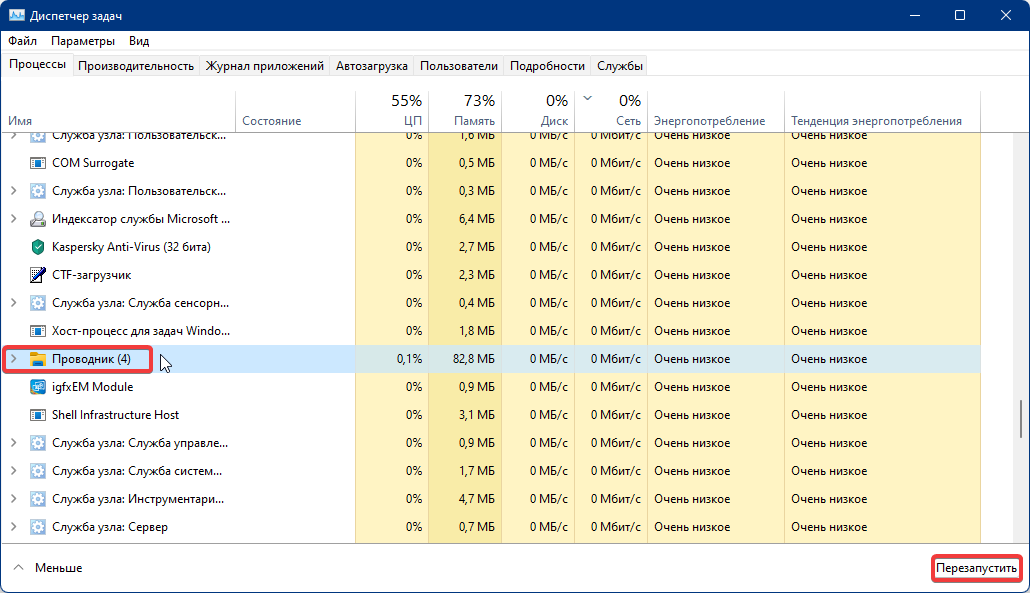Screen dimensions: 1030x593
Task: Click the 3,1 МБ memory value
Action: (476, 415)
